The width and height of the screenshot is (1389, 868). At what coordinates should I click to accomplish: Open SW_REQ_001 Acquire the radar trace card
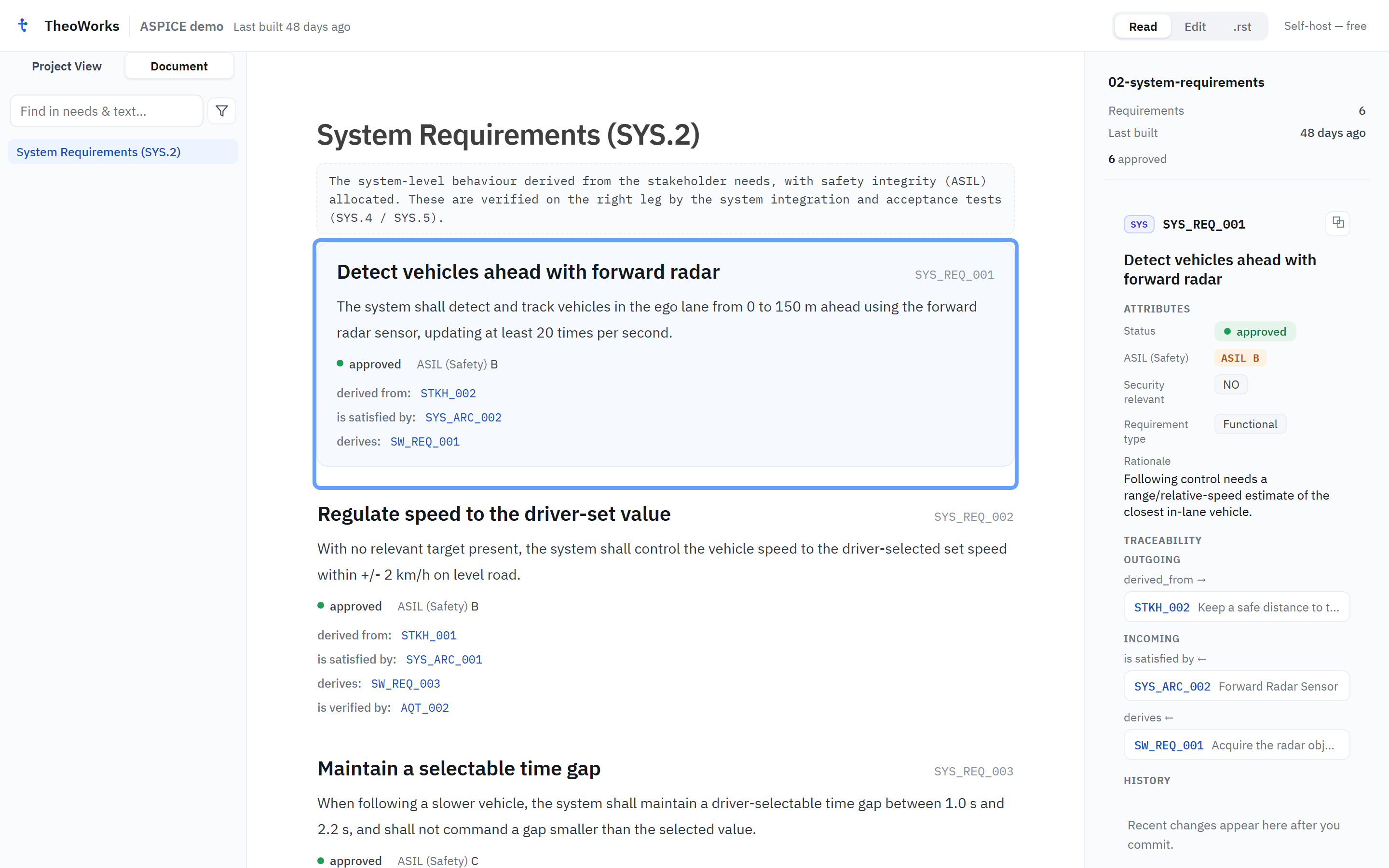1236,745
